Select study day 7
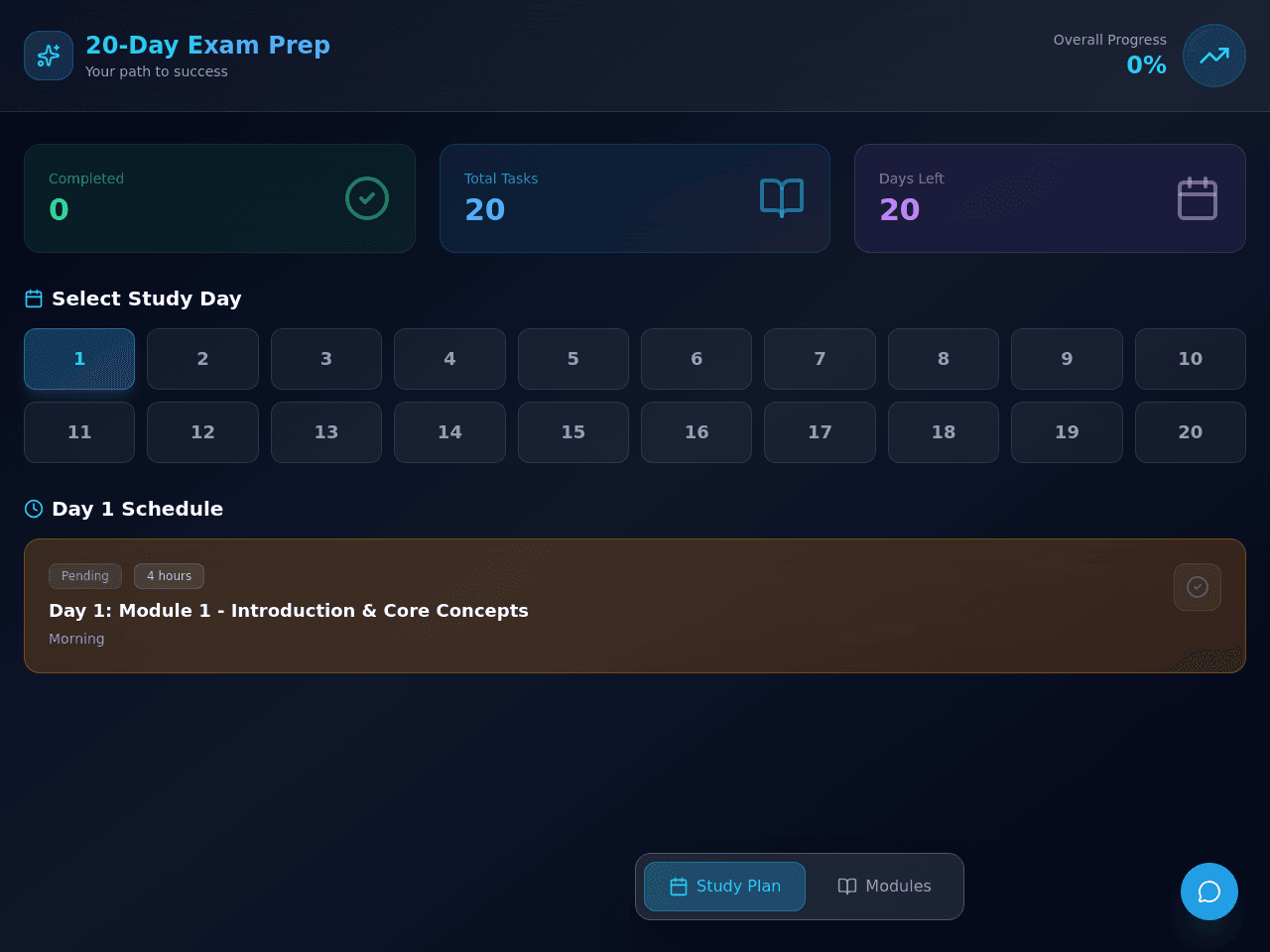1270x952 pixels. [x=820, y=359]
